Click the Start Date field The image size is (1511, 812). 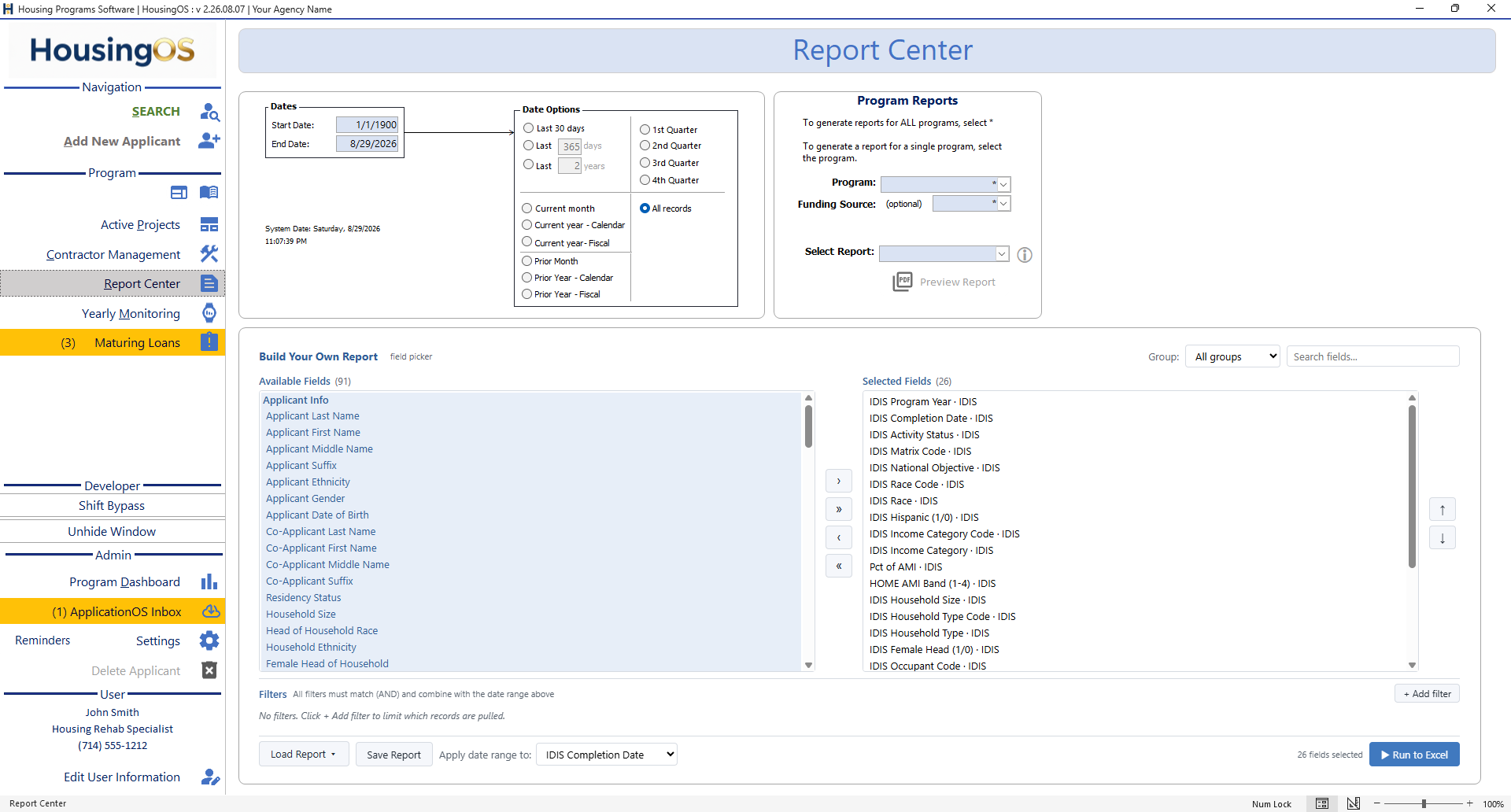point(368,125)
